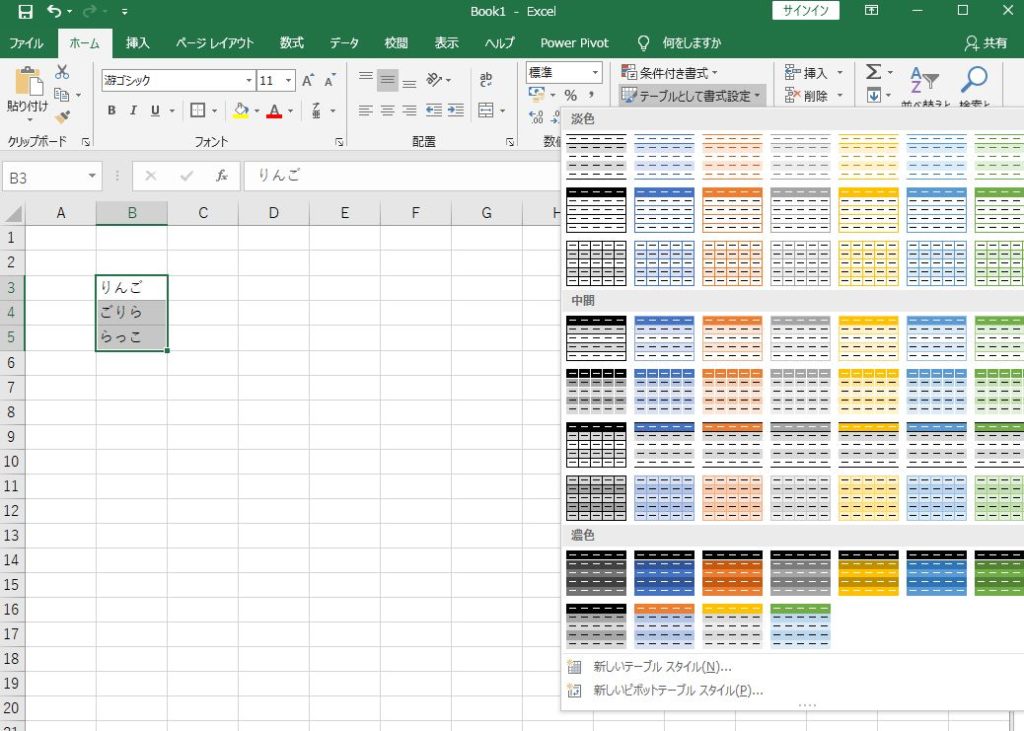Click the サインイン button
The height and width of the screenshot is (731, 1024).
click(x=806, y=11)
